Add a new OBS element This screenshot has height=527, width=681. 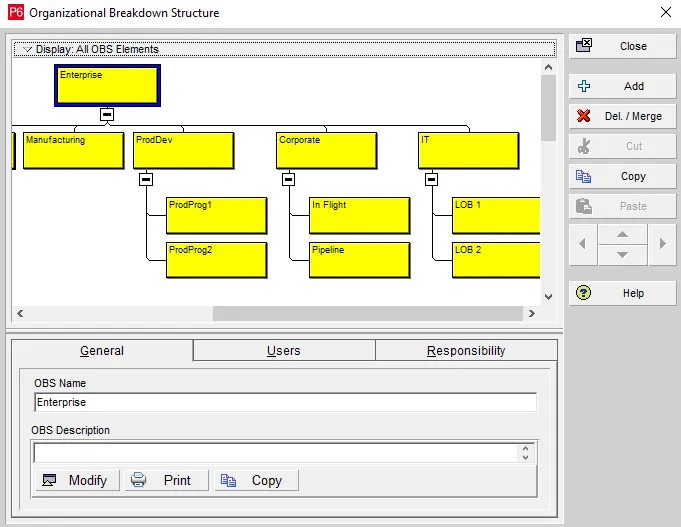coord(622,86)
